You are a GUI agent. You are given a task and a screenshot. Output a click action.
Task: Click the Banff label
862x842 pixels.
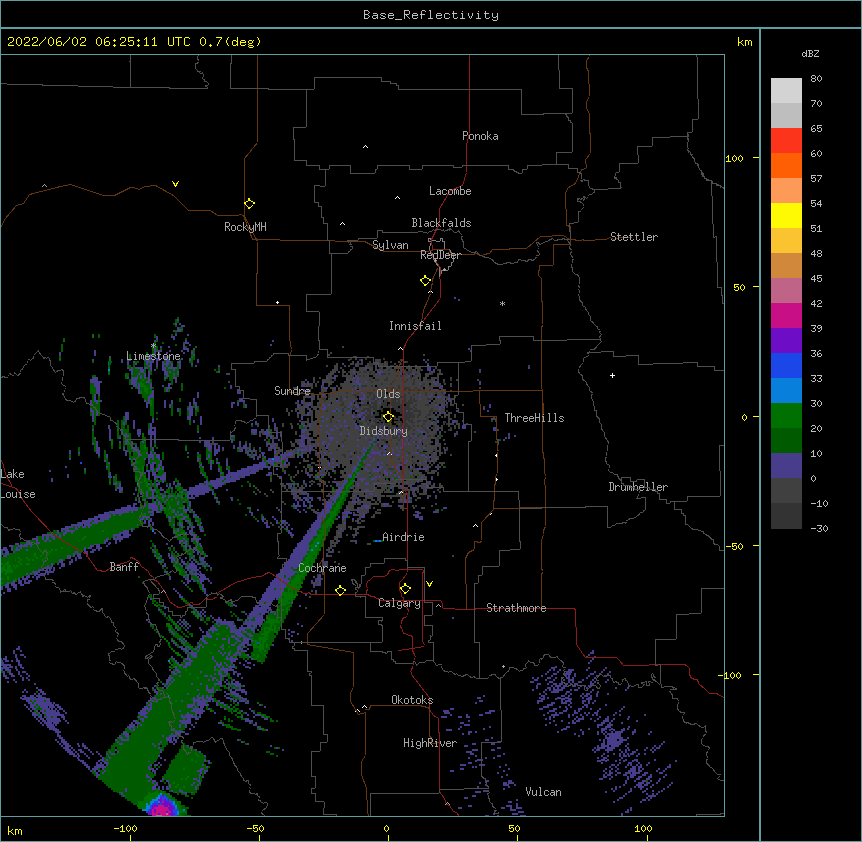click(x=124, y=567)
